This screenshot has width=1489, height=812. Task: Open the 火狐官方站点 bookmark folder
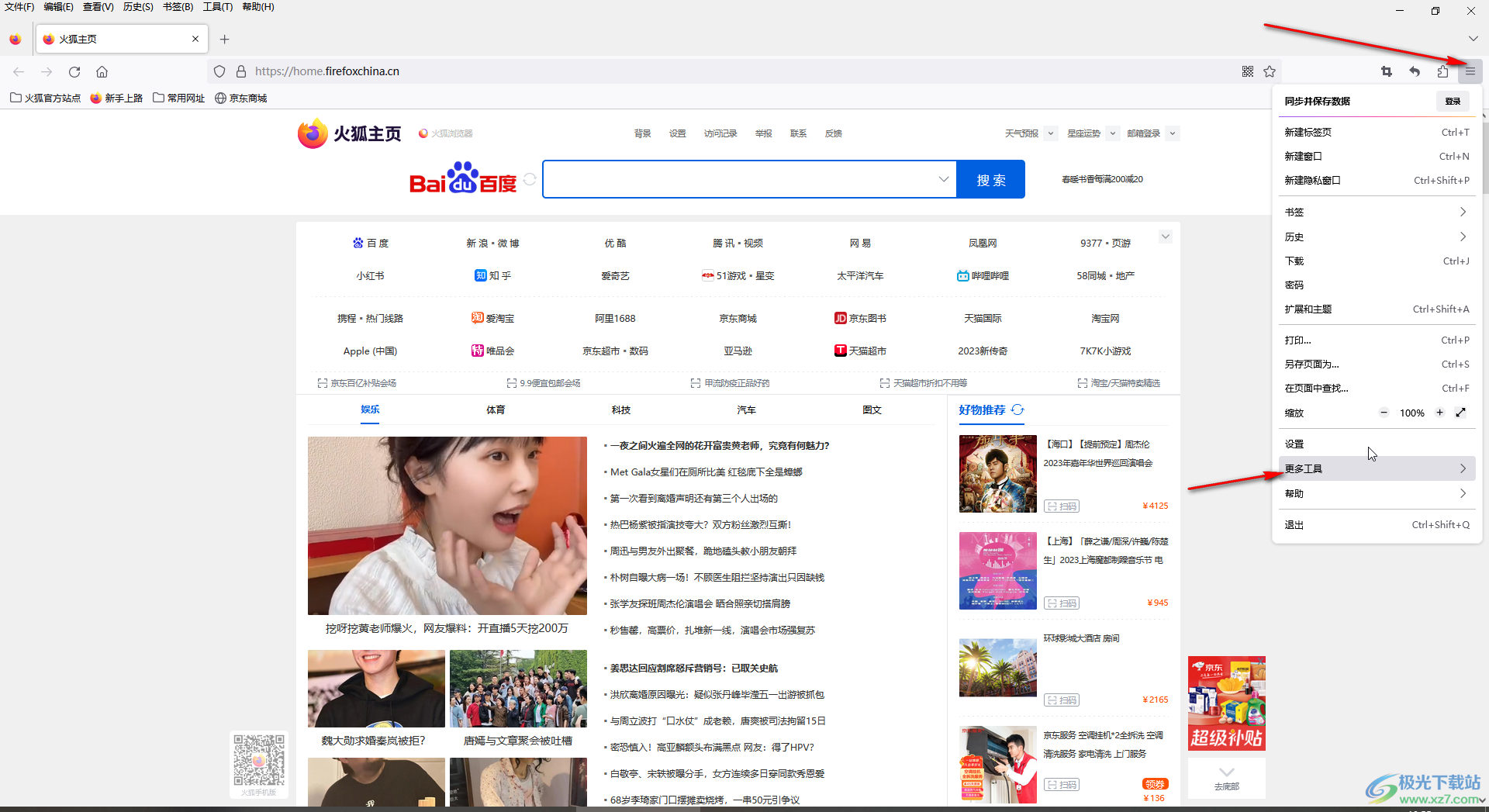coord(45,98)
